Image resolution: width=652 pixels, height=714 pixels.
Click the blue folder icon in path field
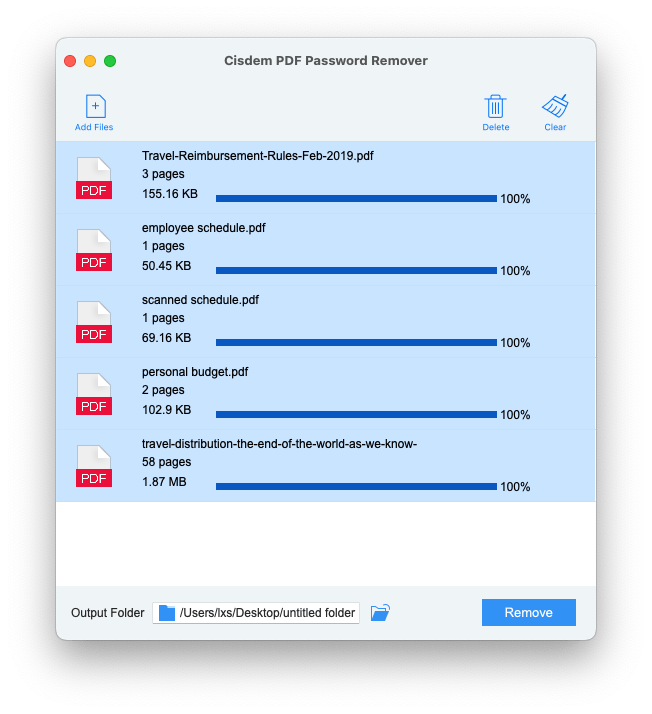[167, 613]
